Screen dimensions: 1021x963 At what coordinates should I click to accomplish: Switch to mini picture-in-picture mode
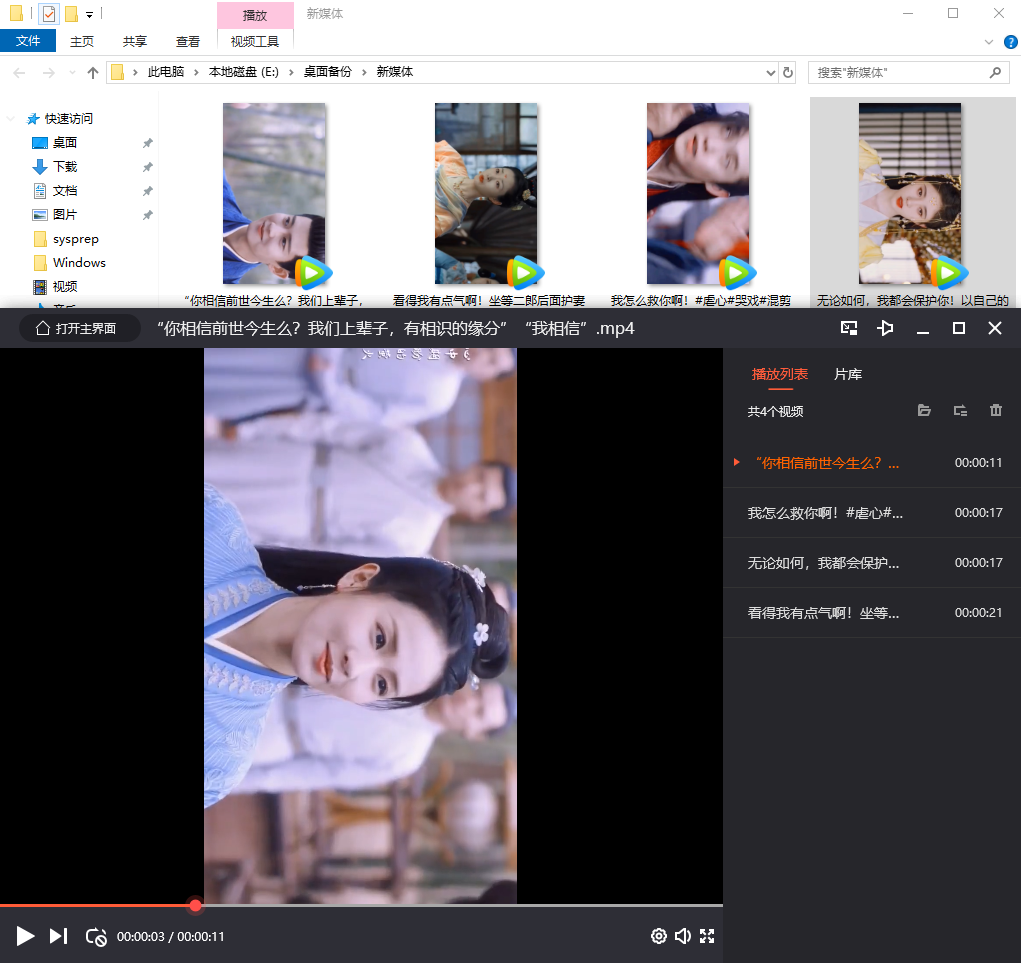coord(849,328)
